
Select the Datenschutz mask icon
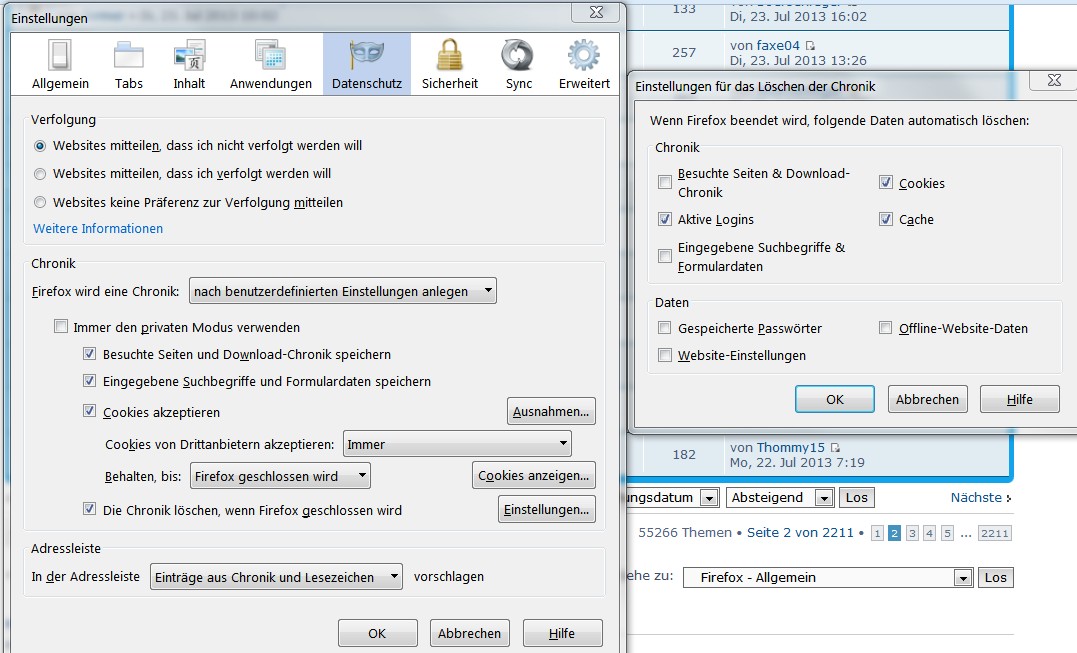(367, 65)
